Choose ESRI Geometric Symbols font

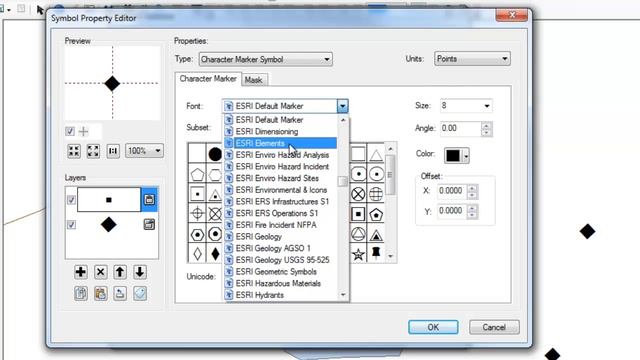click(280, 272)
